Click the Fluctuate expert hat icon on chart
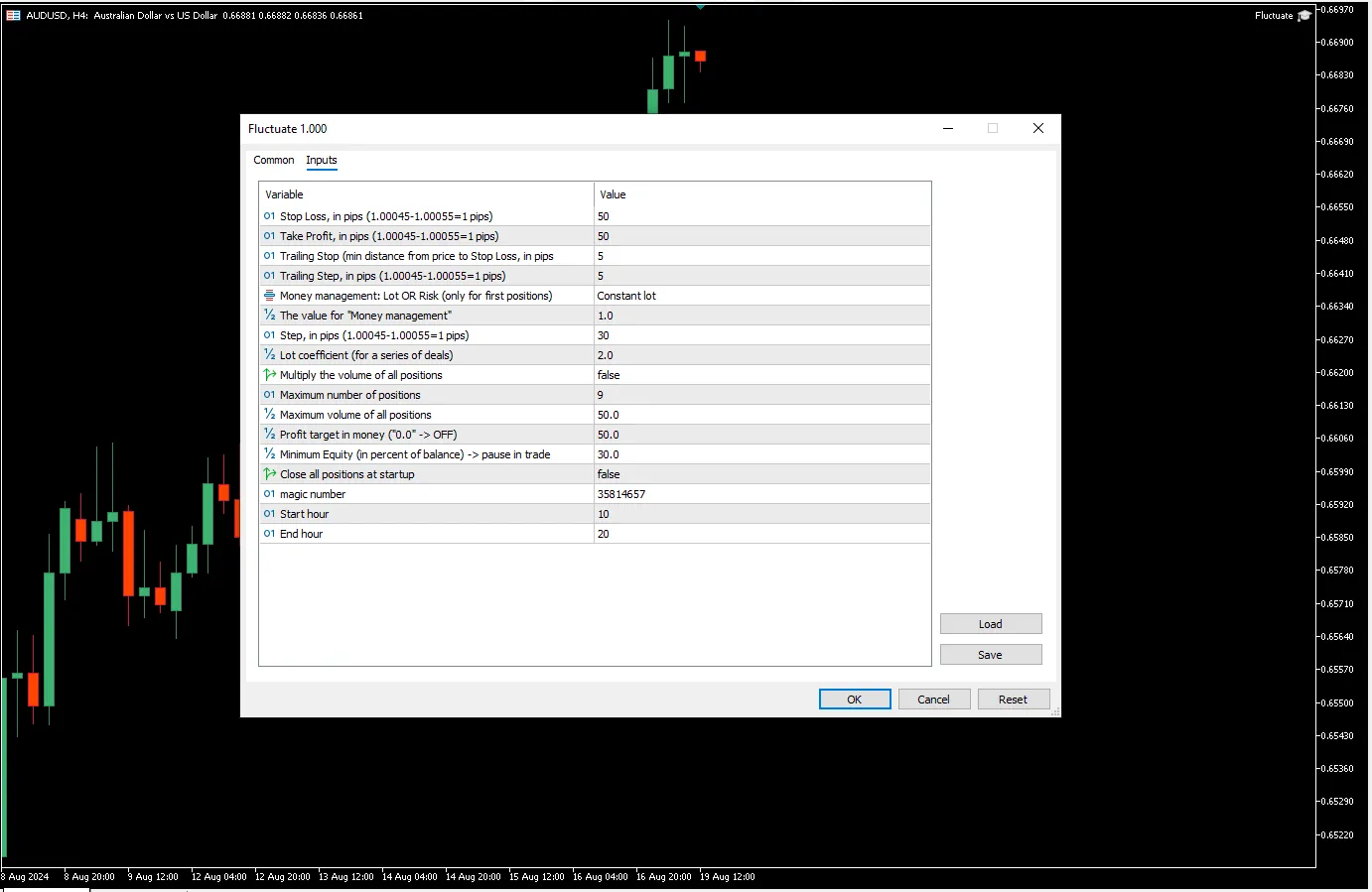Image resolution: width=1372 pixels, height=892 pixels. 1303,16
